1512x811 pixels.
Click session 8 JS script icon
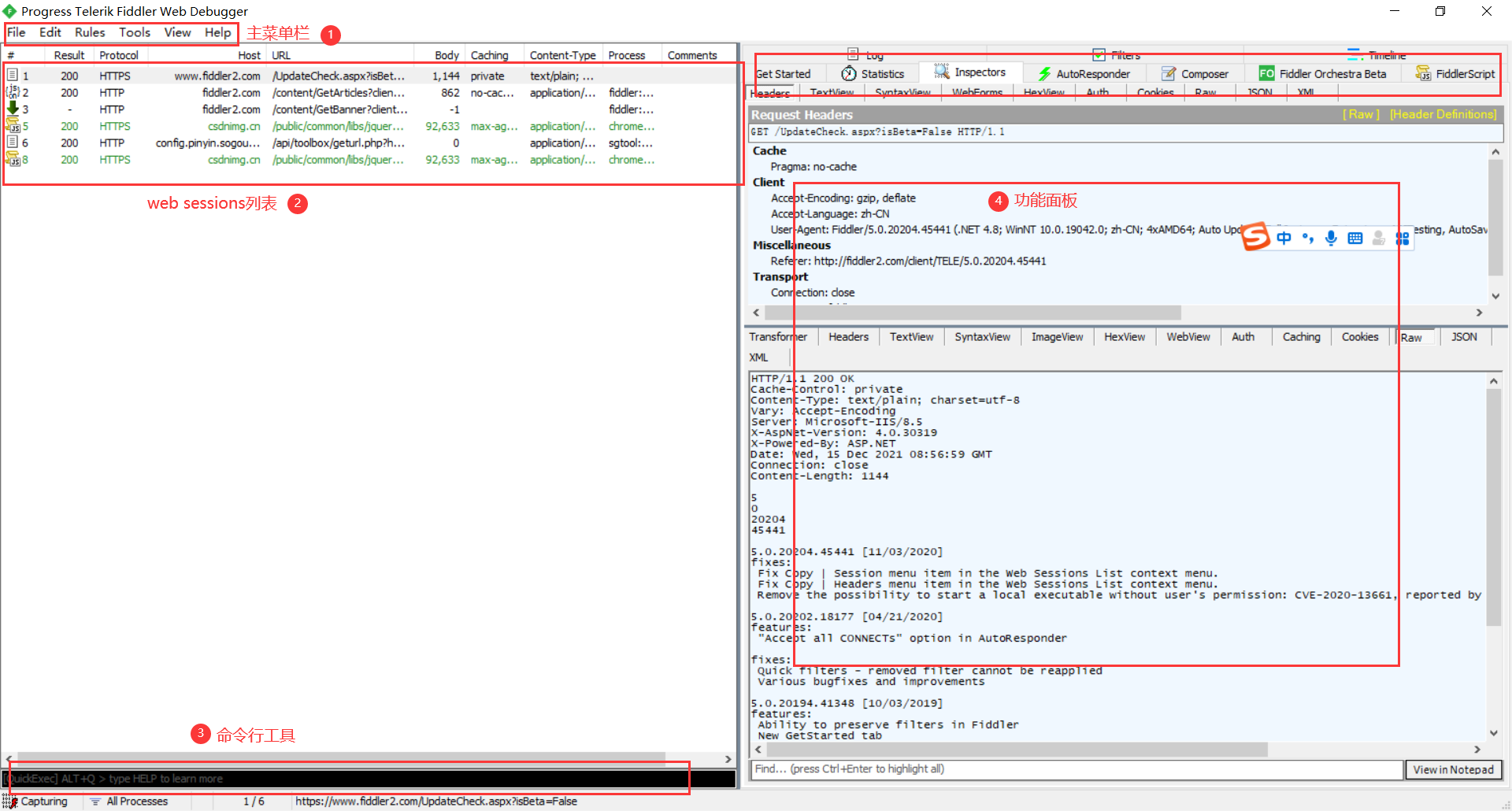pos(13,158)
